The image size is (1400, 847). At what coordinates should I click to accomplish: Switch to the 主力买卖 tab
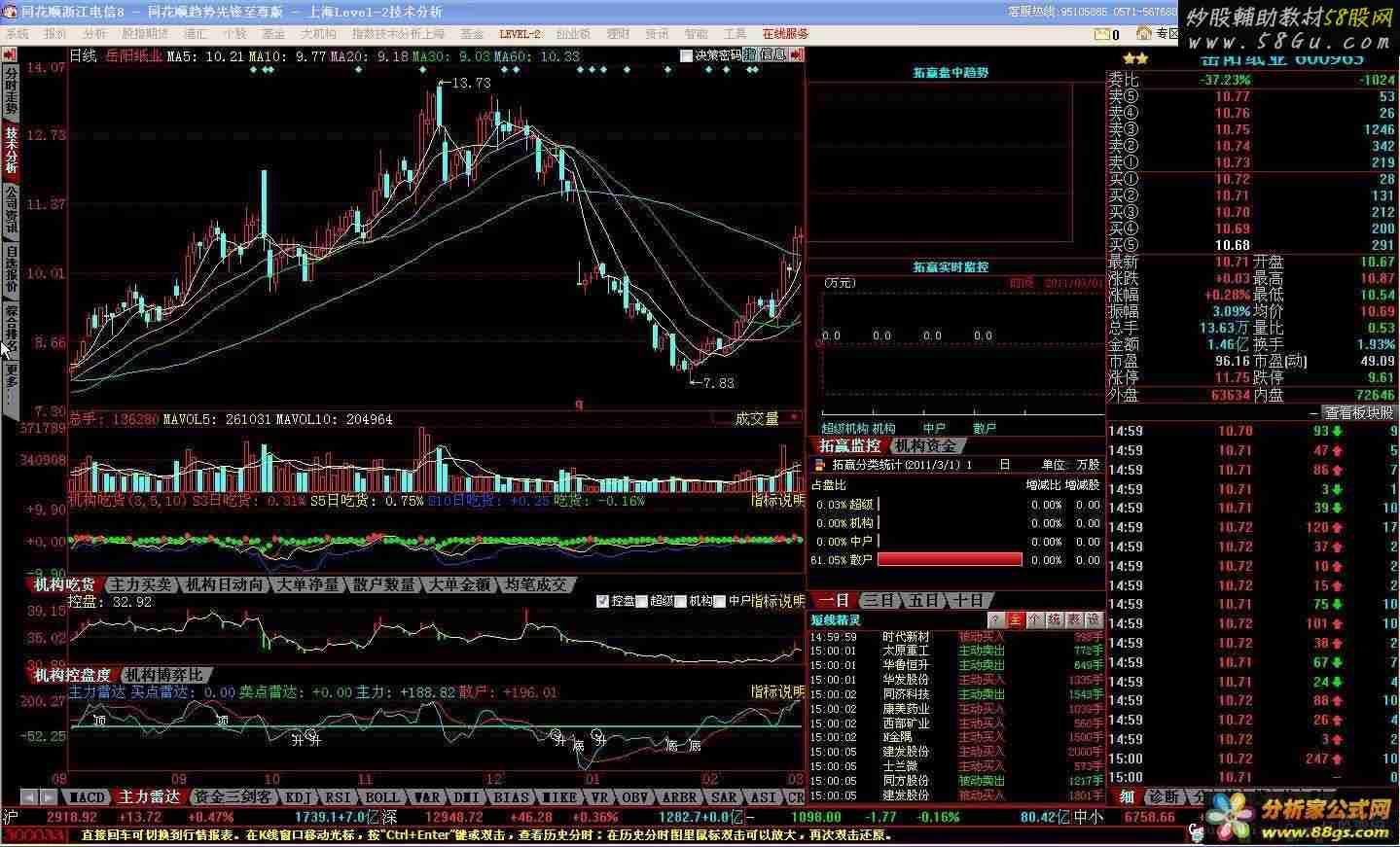coord(141,584)
